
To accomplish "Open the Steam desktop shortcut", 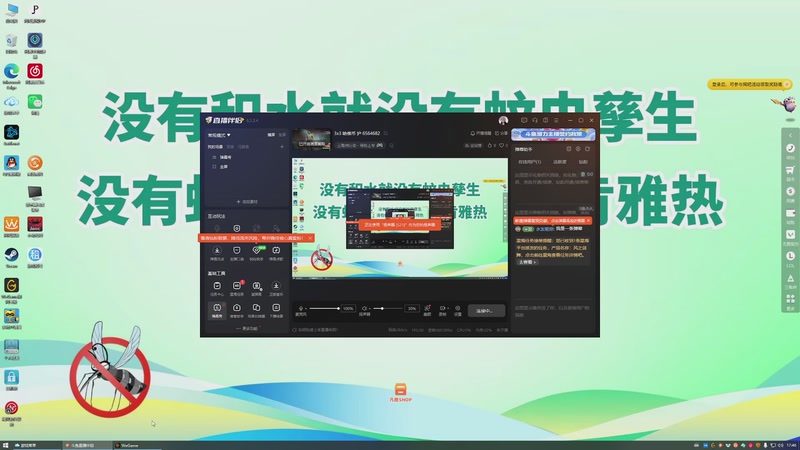I will pyautogui.click(x=11, y=258).
